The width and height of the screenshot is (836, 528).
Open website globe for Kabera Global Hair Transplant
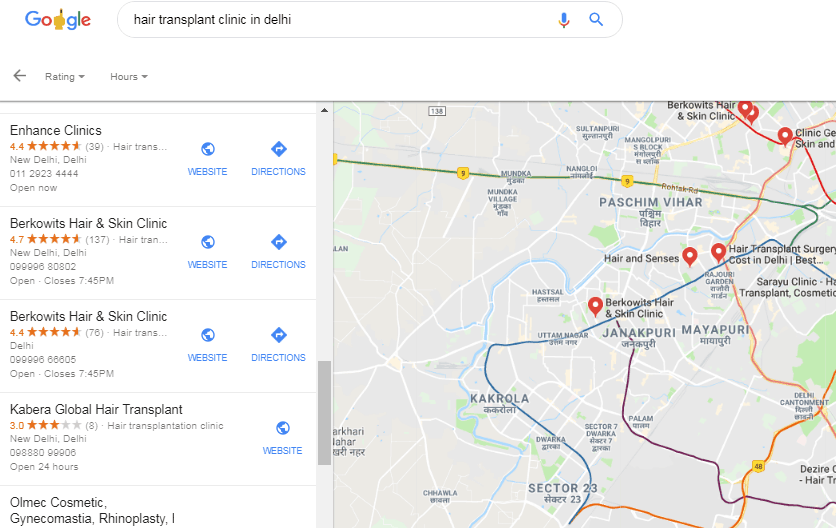(x=283, y=428)
